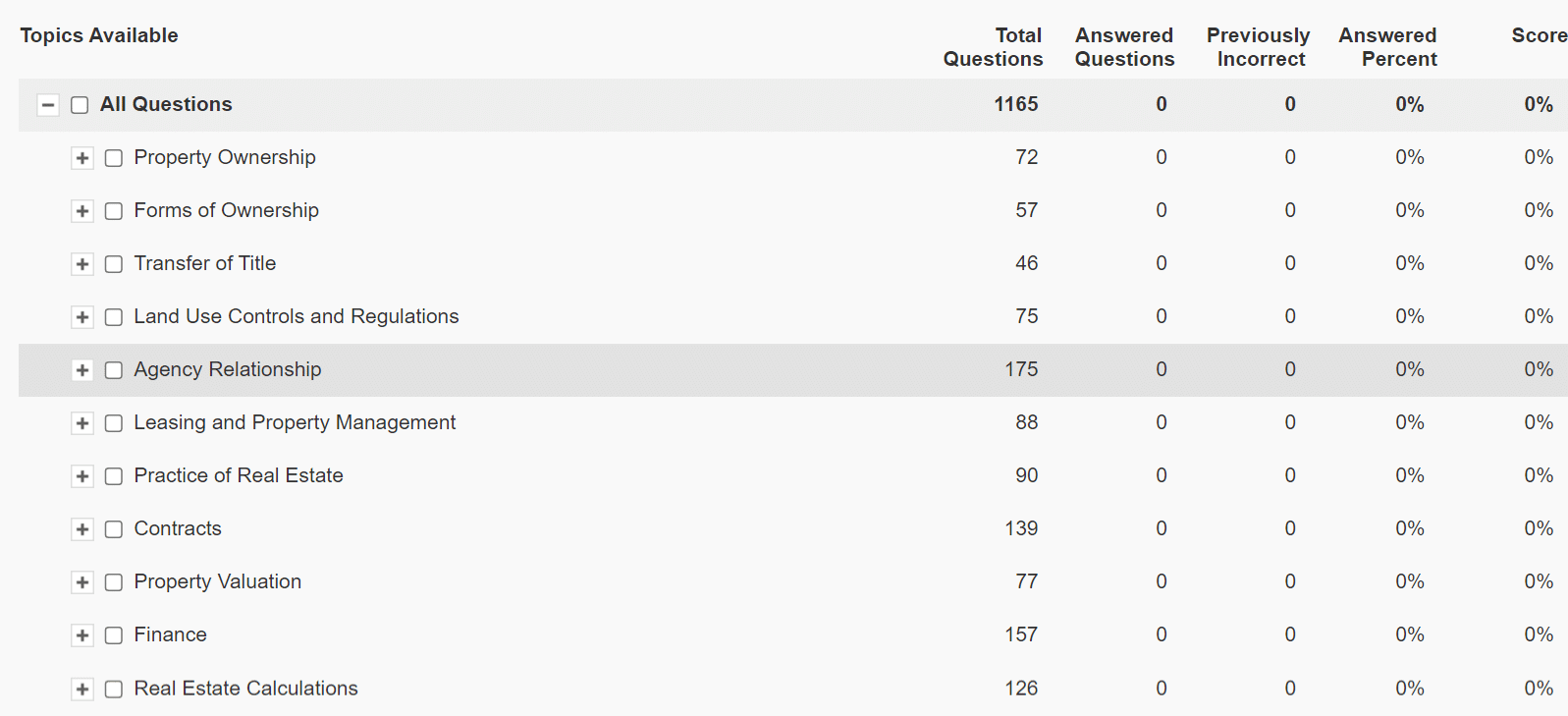Expand Leasing and Property Management topic
Viewport: 1568px width, 716px height.
[82, 423]
